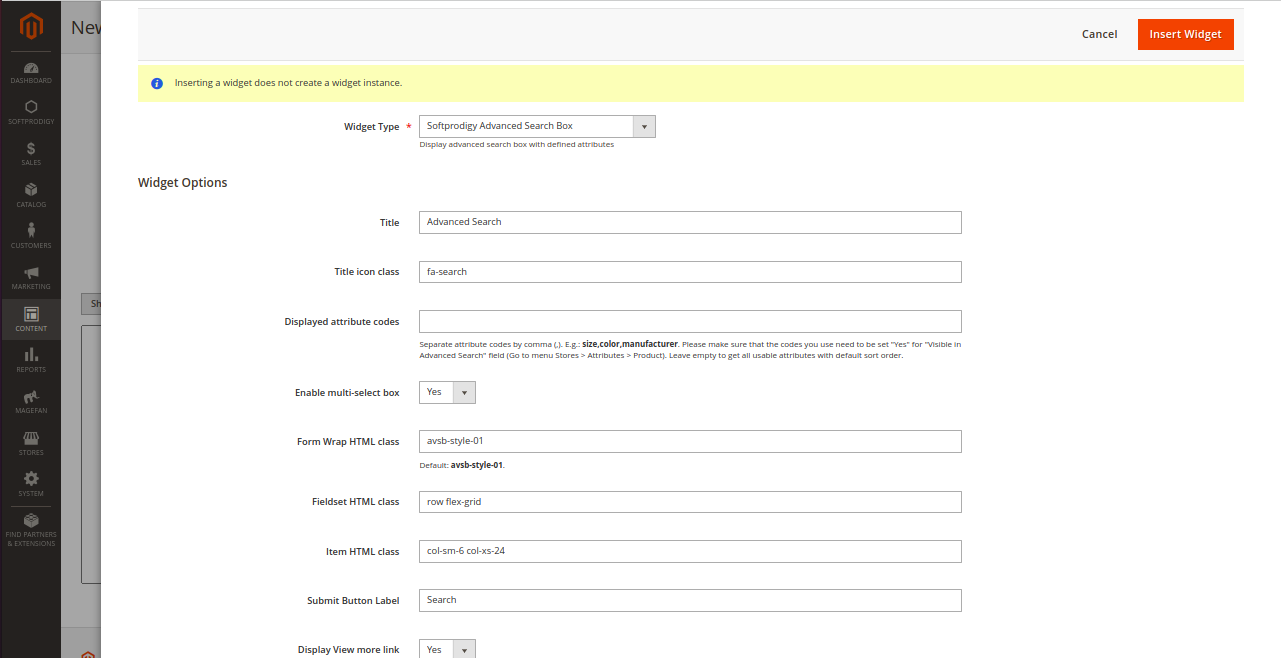This screenshot has width=1281, height=658.
Task: Click 'Inserting a widget does not create' notice text
Action: 288,83
